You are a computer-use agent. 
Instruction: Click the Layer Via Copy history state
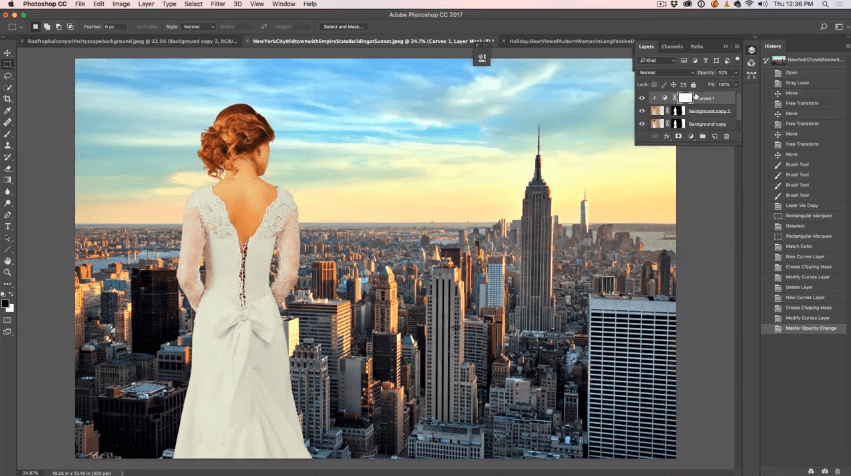tap(804, 205)
